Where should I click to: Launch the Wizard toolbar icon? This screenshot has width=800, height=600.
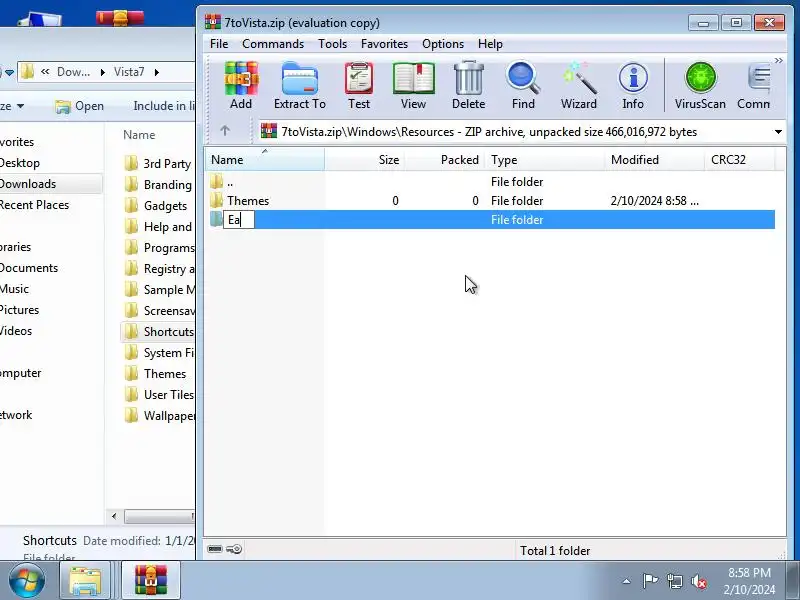tap(579, 86)
